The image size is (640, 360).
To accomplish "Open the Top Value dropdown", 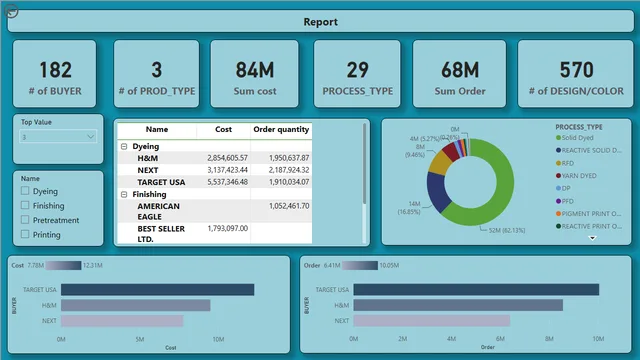I will pos(58,137).
